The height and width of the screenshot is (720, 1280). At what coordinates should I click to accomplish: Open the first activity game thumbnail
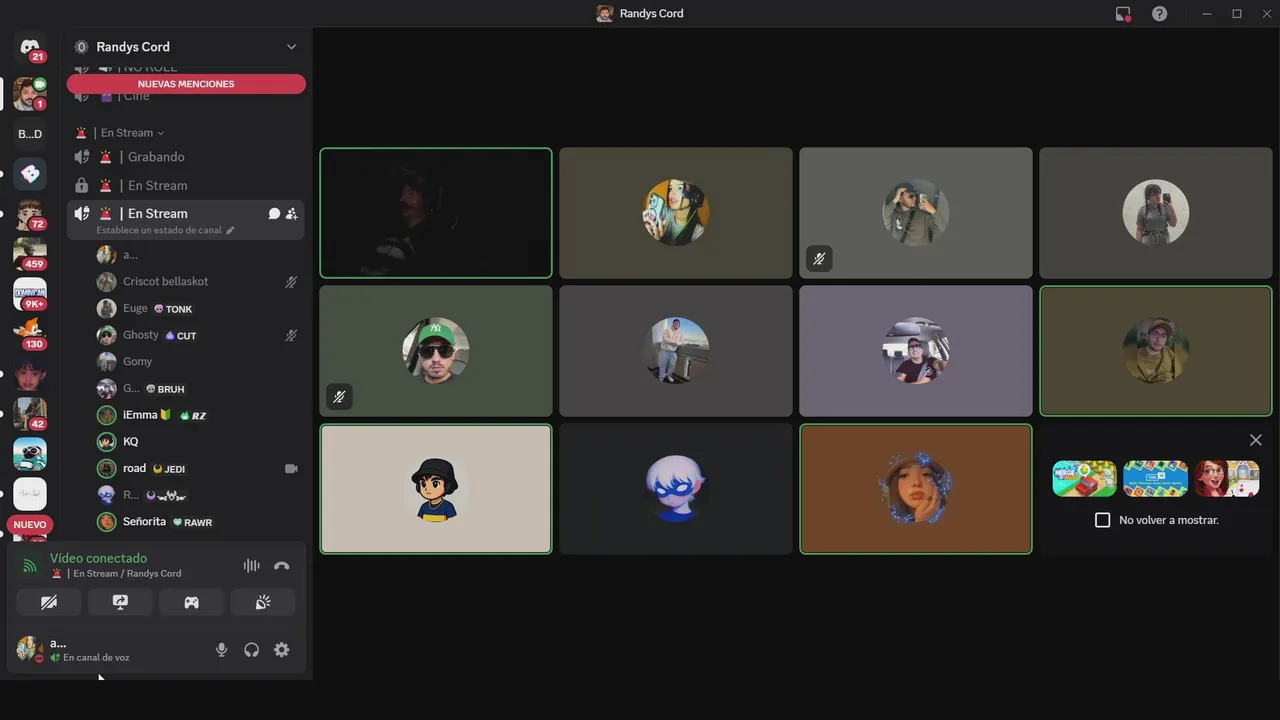[x=1084, y=478]
